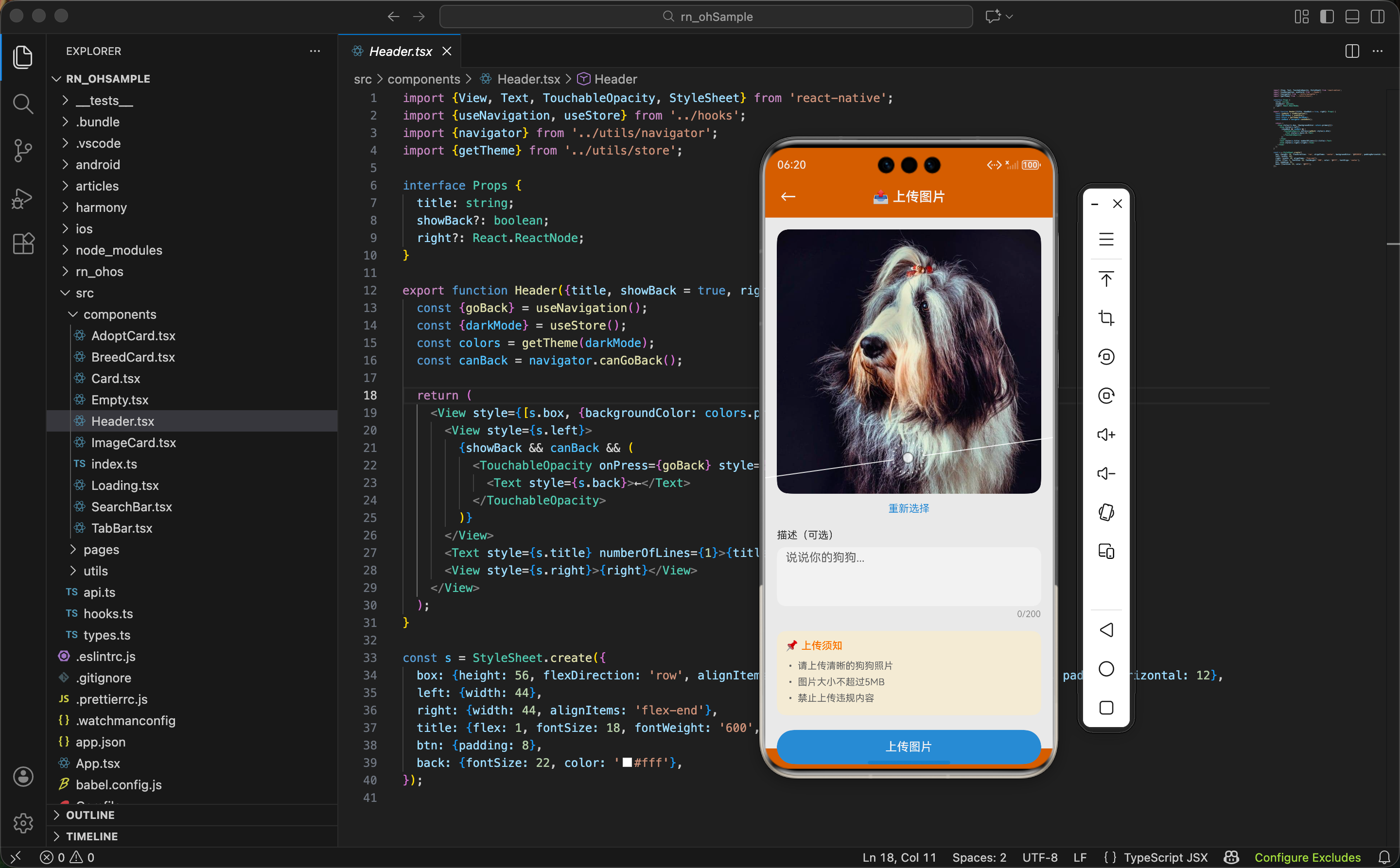Expand the pages folder
Screen dimensions: 1400x868
101,549
